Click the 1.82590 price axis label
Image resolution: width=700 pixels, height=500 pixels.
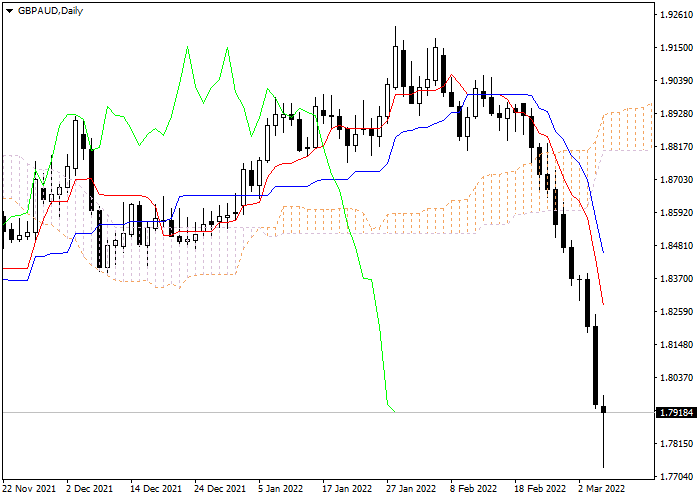click(677, 312)
